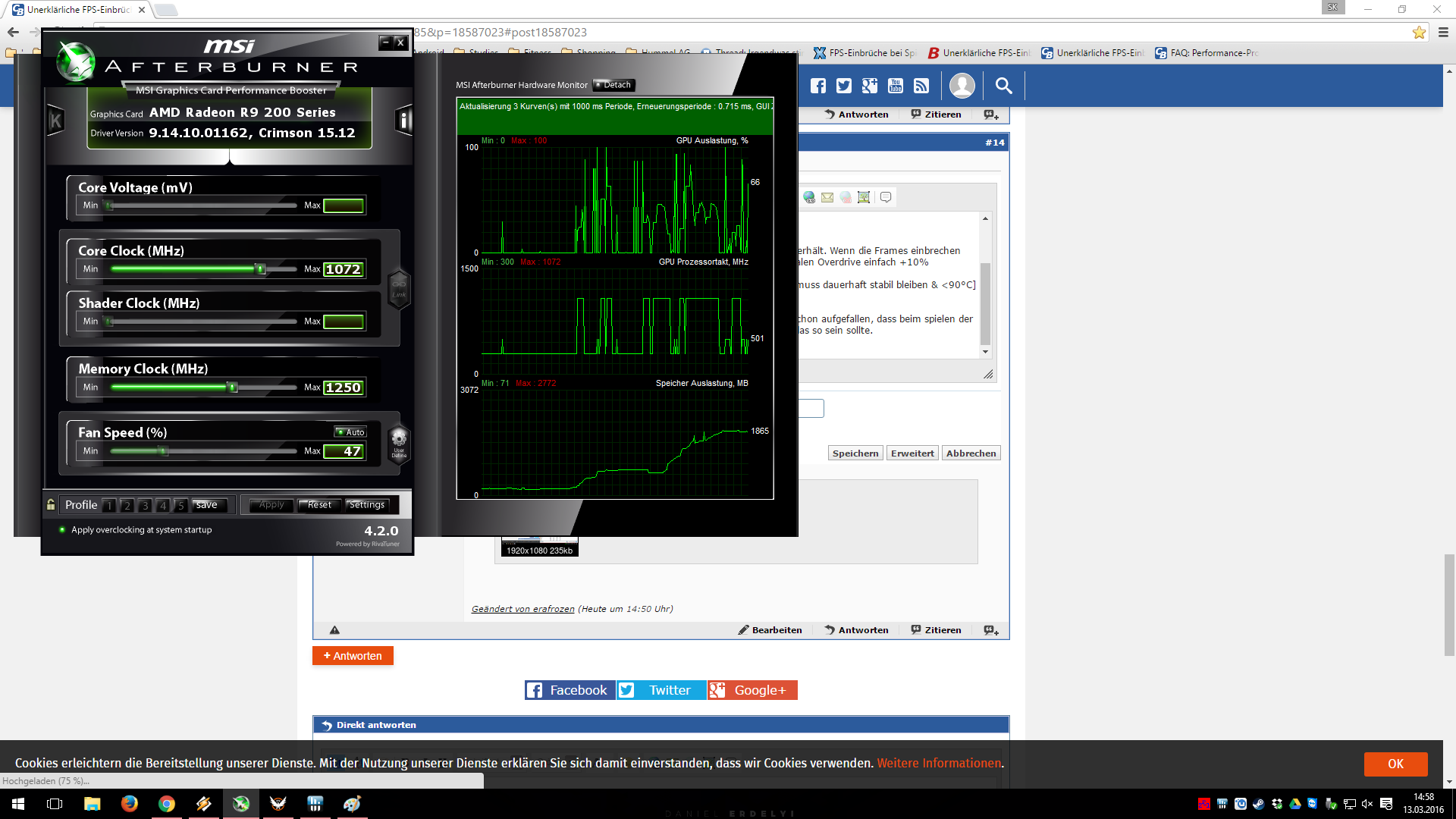Viewport: 1456px width, 819px height.
Task: Click the clock Link hexagon icon
Action: [399, 289]
